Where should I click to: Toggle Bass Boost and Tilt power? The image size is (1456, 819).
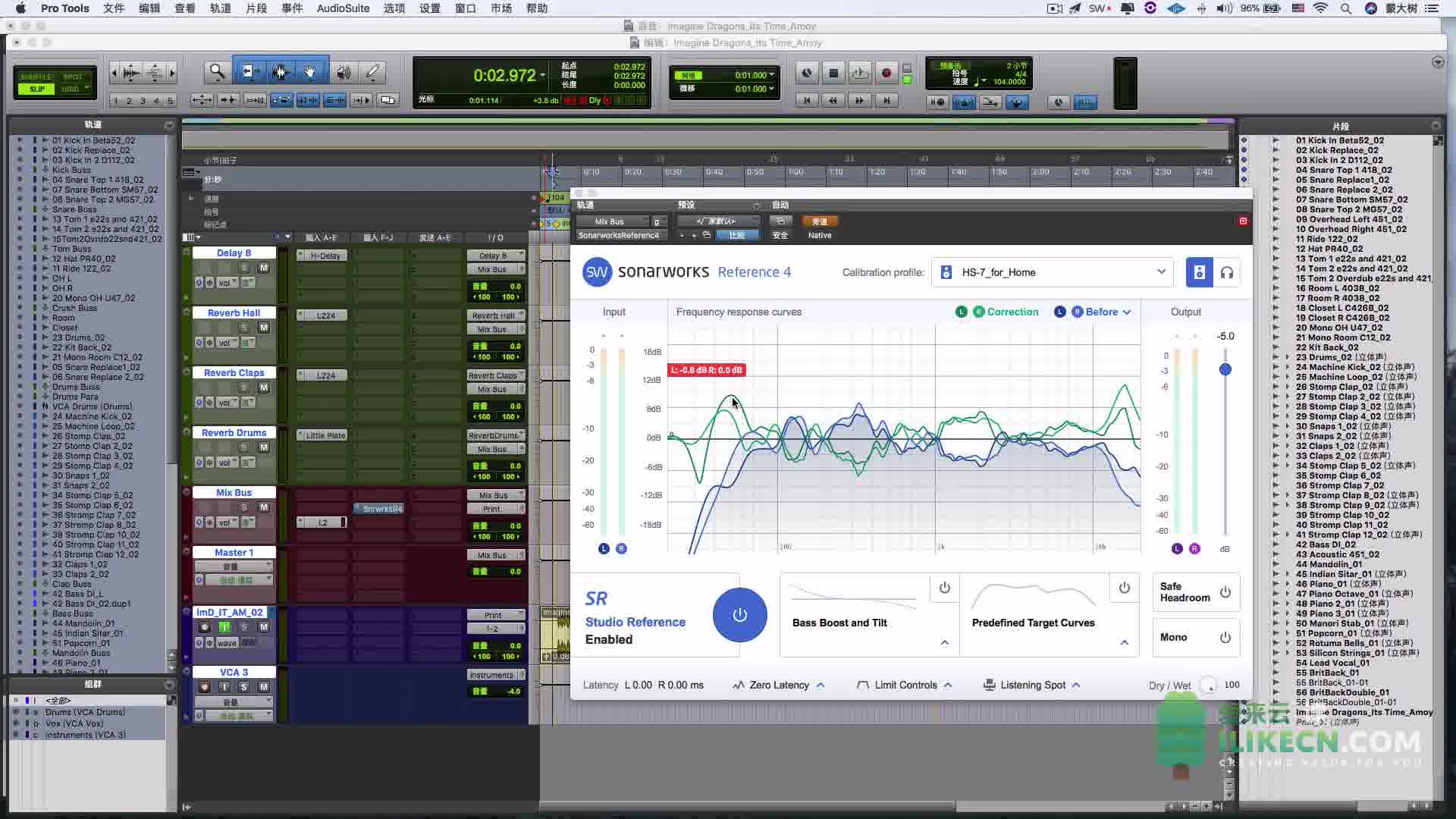944,588
